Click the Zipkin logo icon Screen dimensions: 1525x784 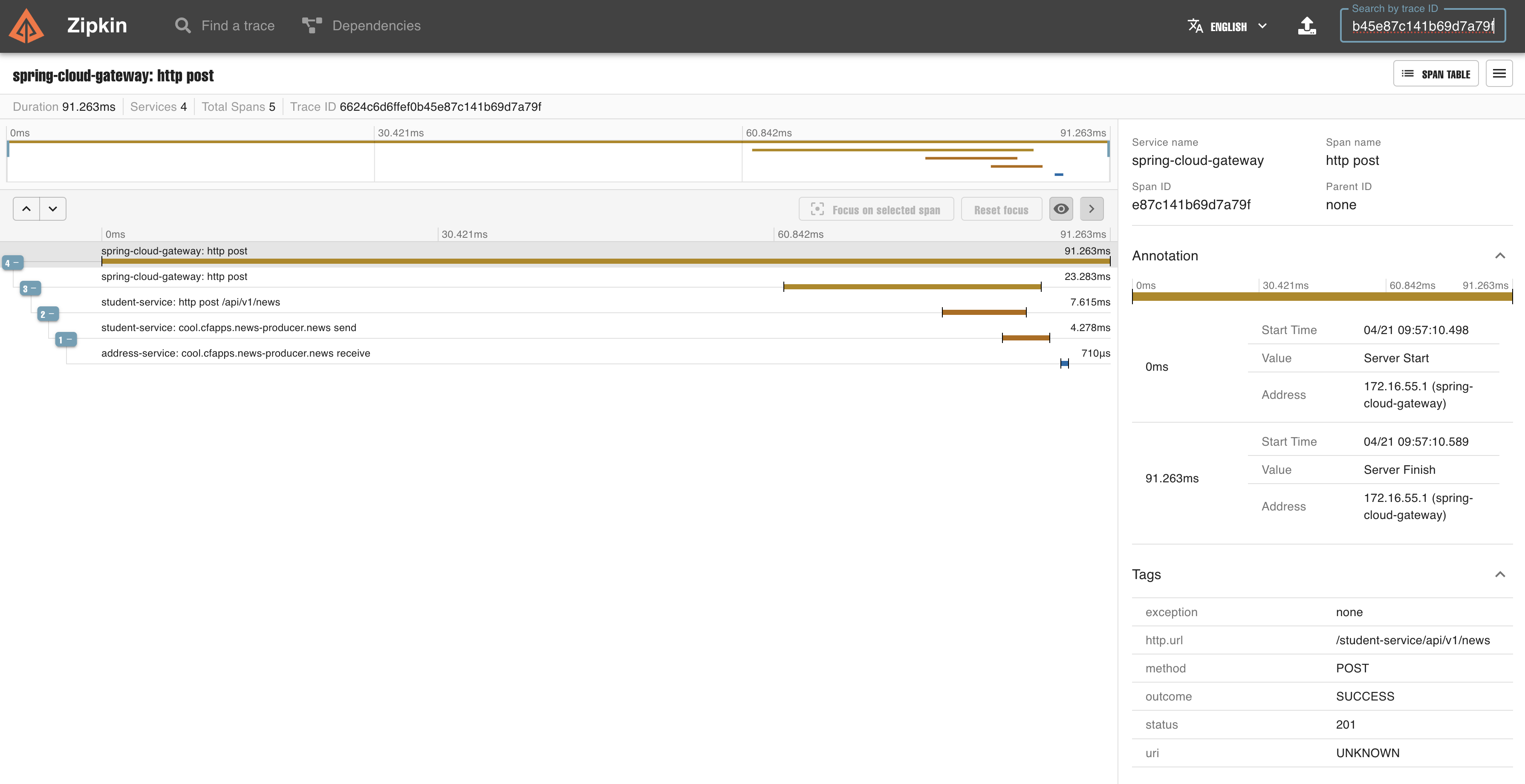coord(27,26)
